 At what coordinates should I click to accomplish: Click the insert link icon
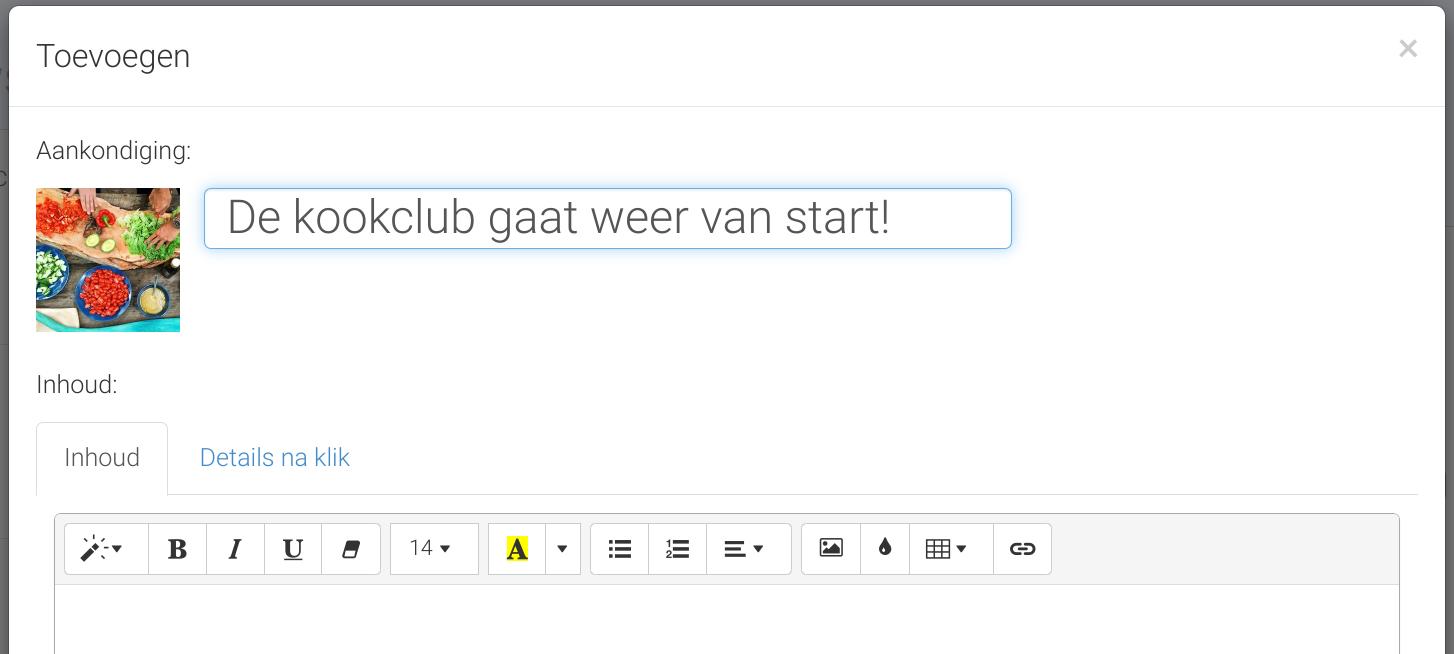[x=1022, y=549]
